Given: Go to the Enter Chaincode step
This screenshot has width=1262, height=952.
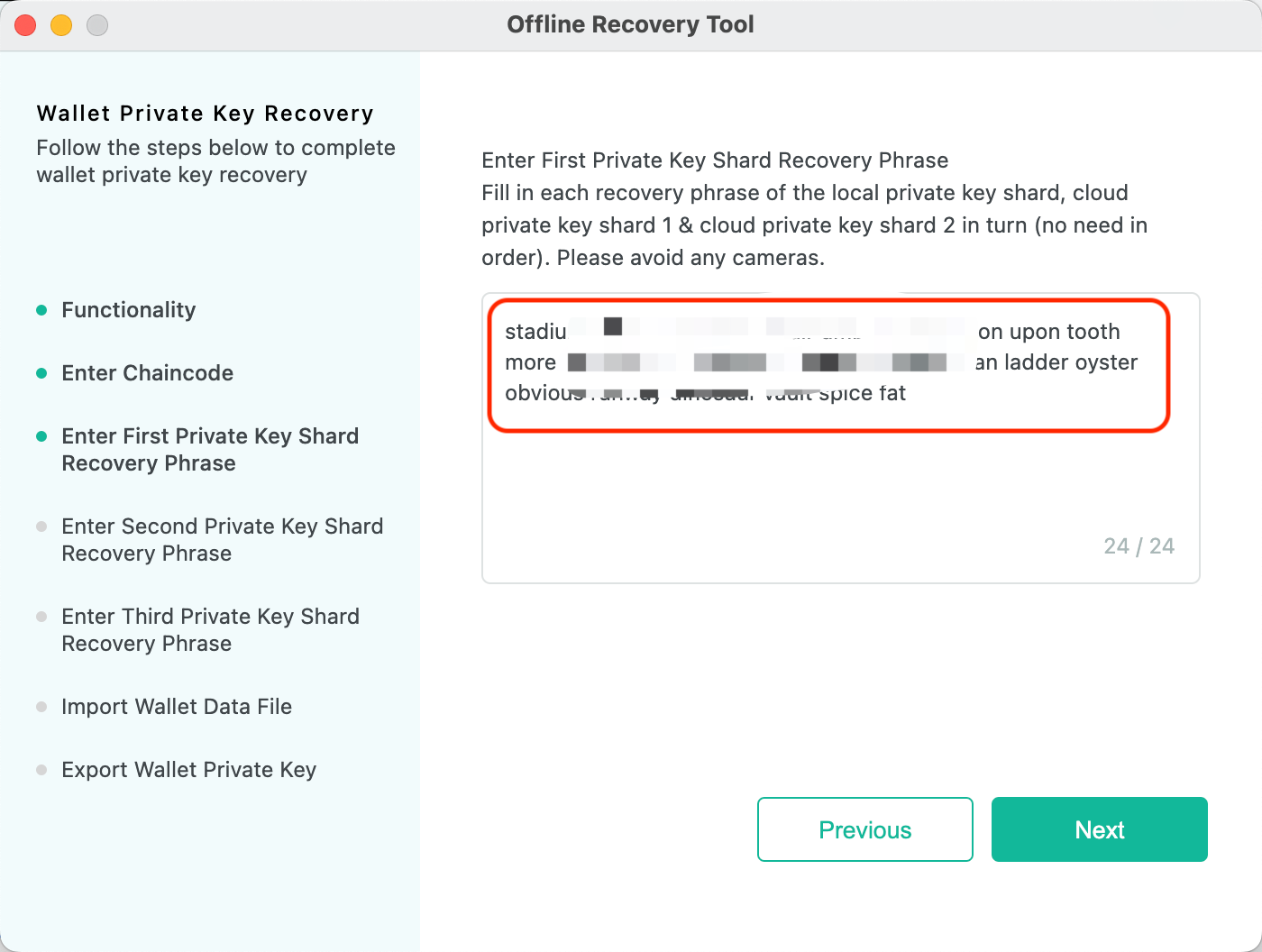Looking at the screenshot, I should click(148, 373).
